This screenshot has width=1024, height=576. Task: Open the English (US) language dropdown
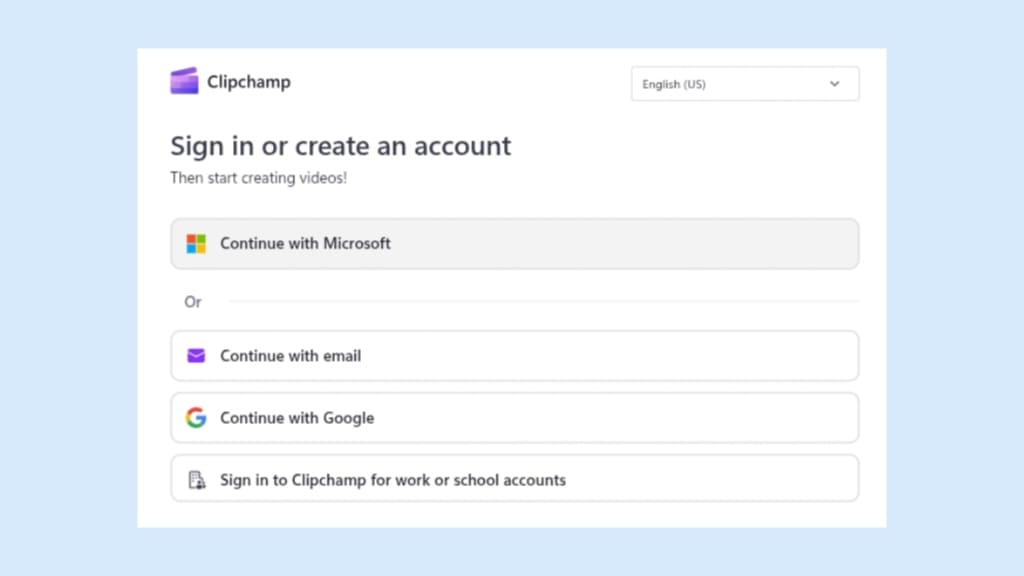[x=744, y=84]
